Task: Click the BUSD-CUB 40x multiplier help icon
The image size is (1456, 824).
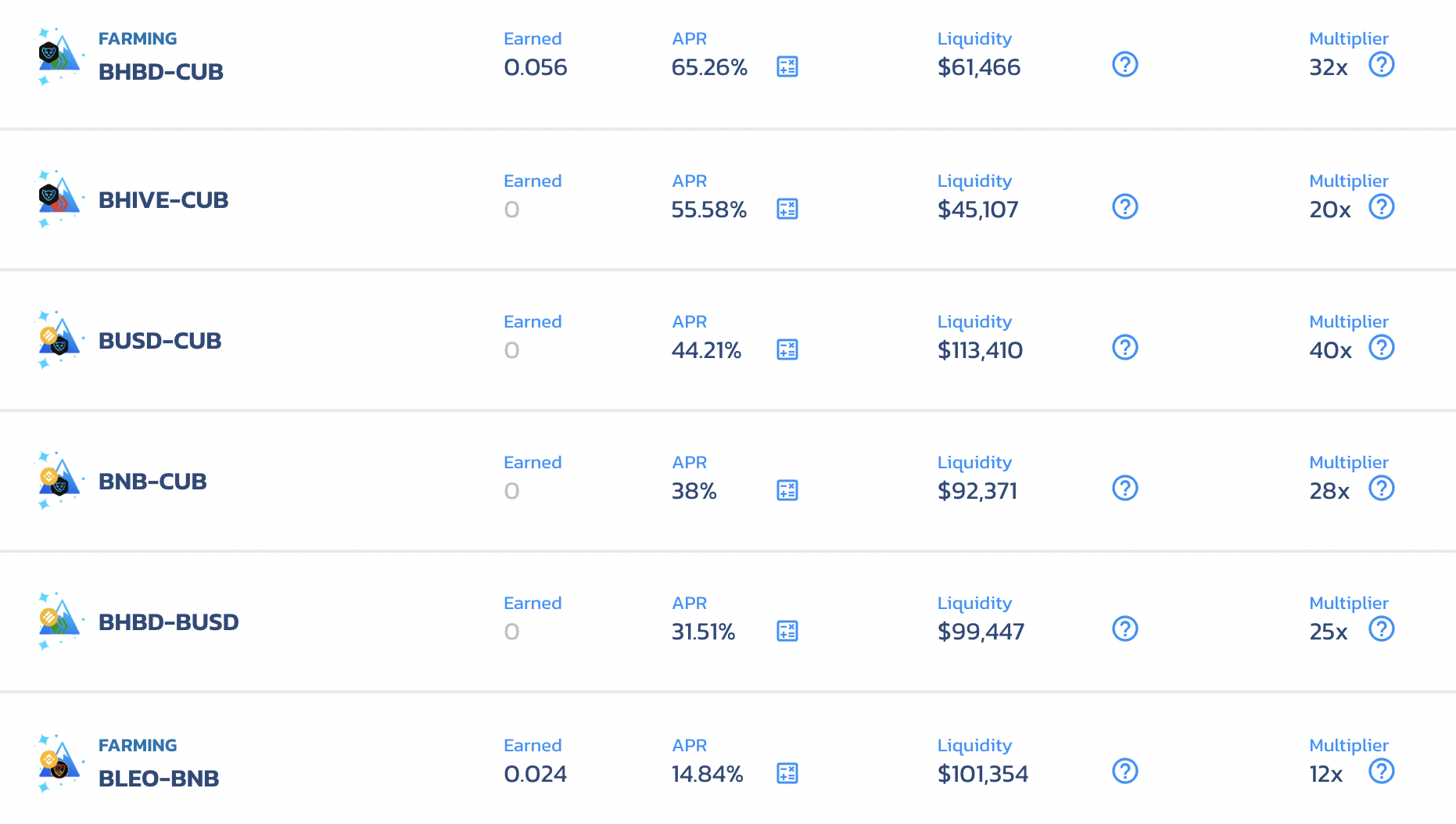Action: click(1381, 347)
